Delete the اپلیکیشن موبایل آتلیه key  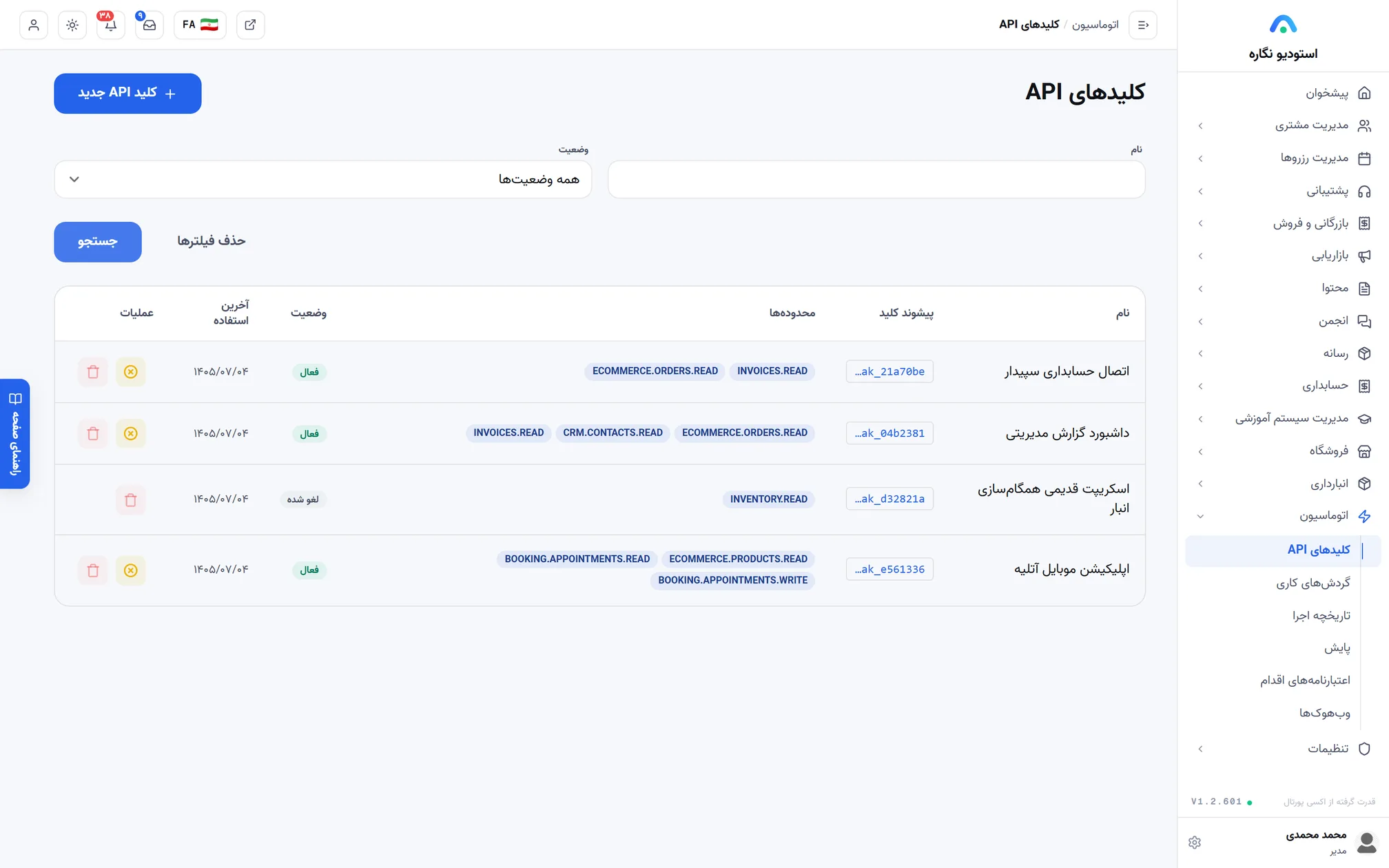tap(93, 570)
